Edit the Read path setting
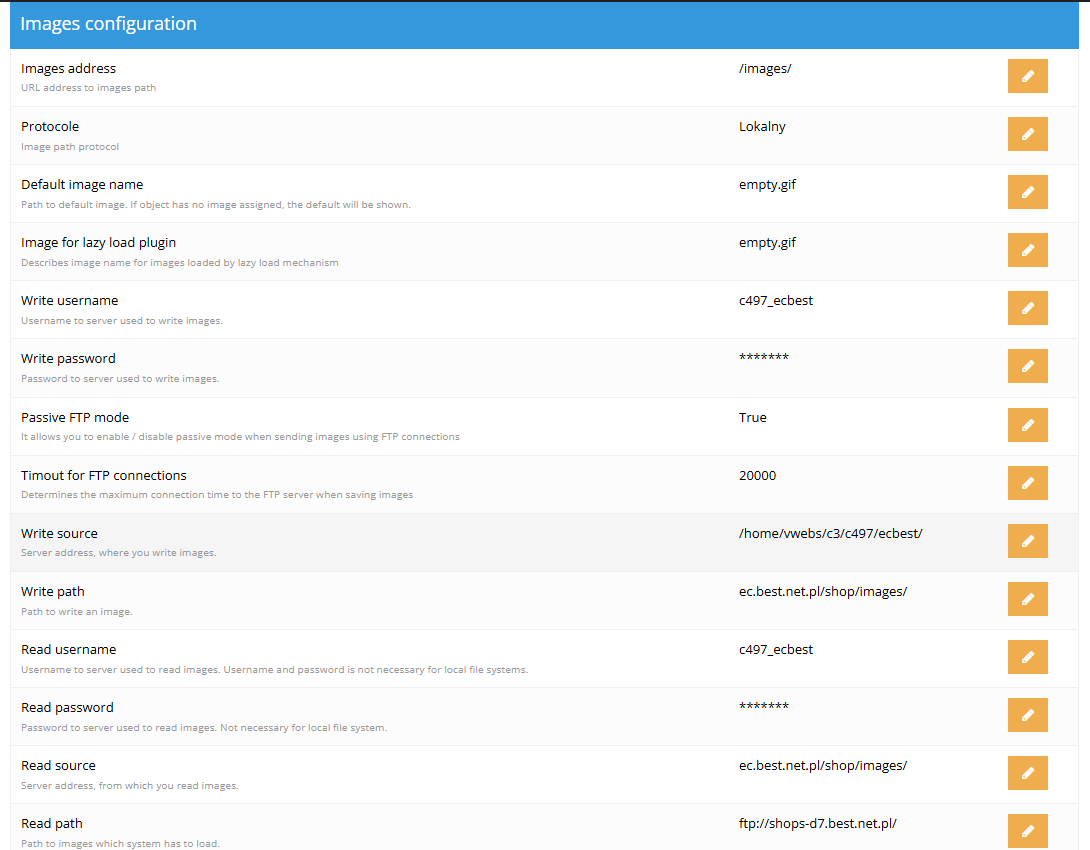The image size is (1090, 850). tap(1027, 831)
